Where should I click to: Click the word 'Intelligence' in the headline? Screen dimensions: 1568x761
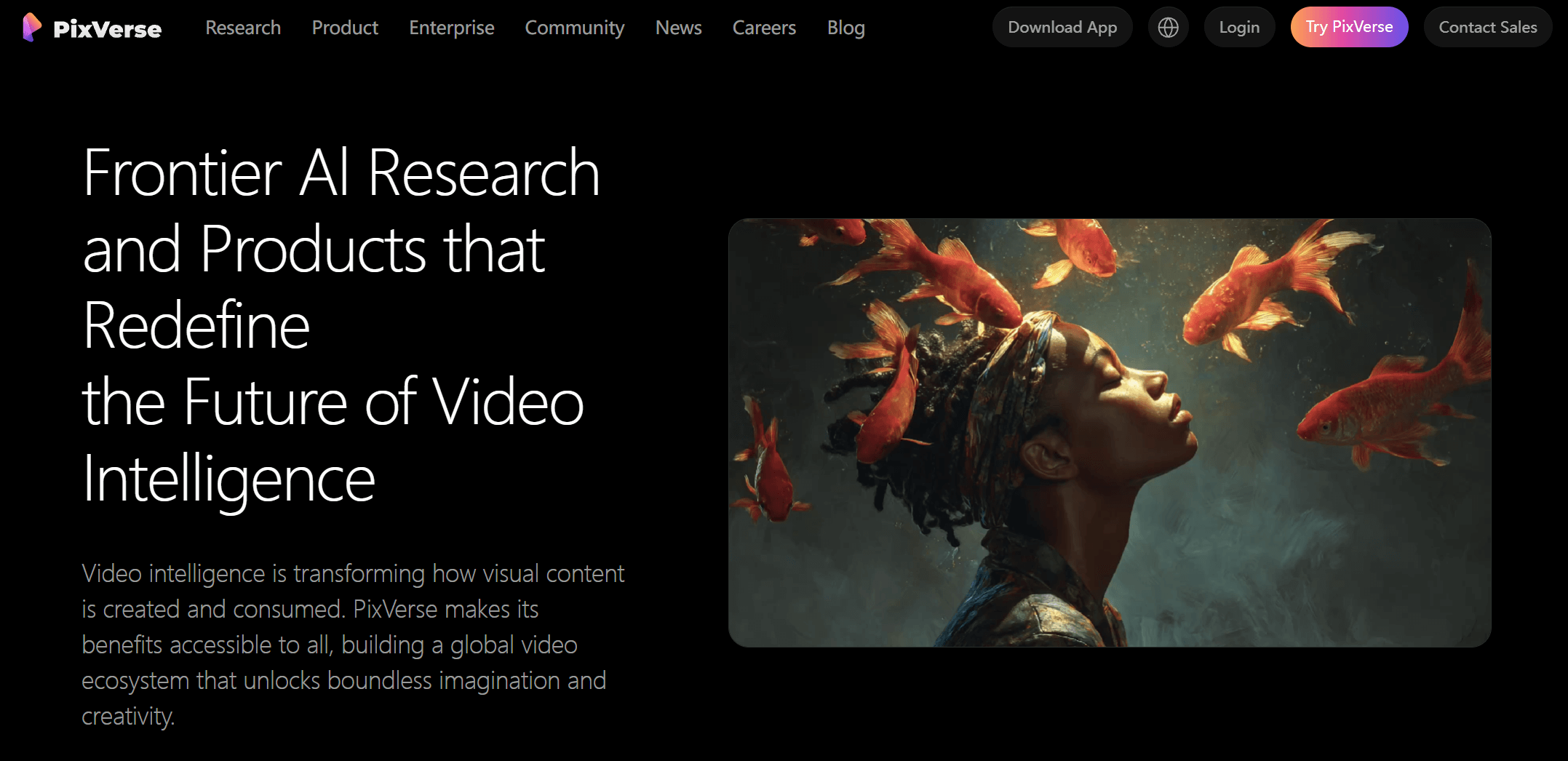click(x=228, y=479)
